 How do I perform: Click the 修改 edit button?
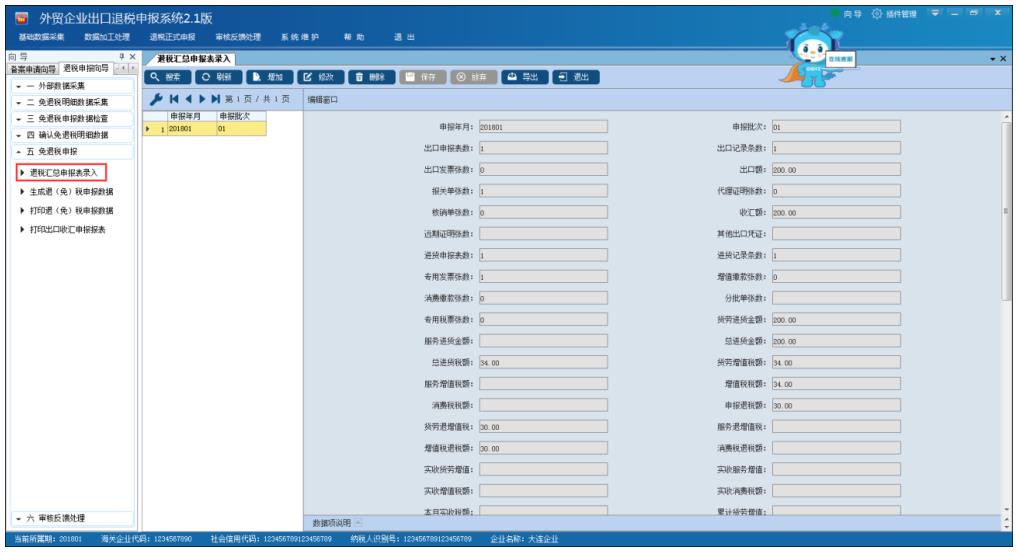coord(322,77)
